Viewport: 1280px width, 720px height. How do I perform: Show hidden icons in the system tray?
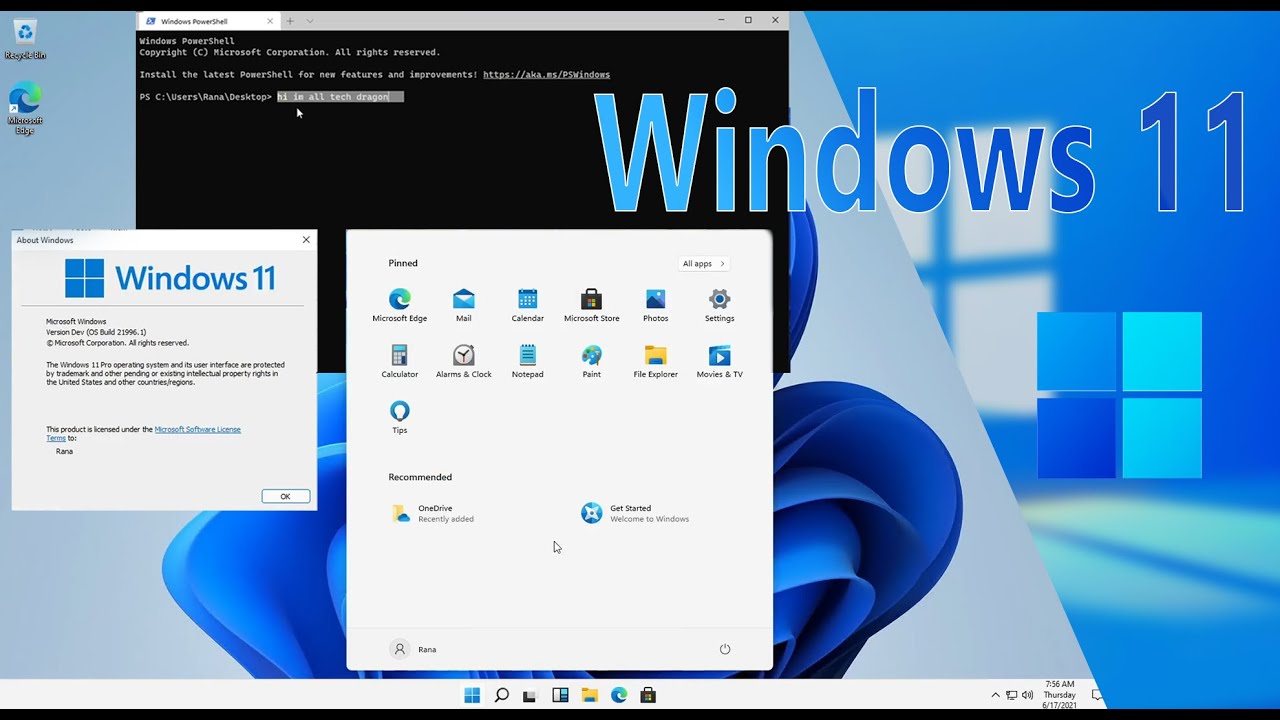click(x=995, y=695)
